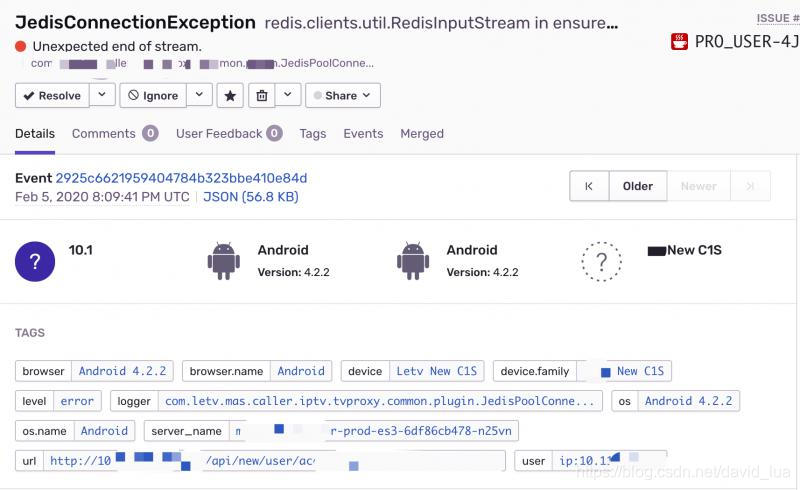Click the purple question mark icon beside 10.1
The width and height of the screenshot is (800, 490).
pyautogui.click(x=35, y=261)
